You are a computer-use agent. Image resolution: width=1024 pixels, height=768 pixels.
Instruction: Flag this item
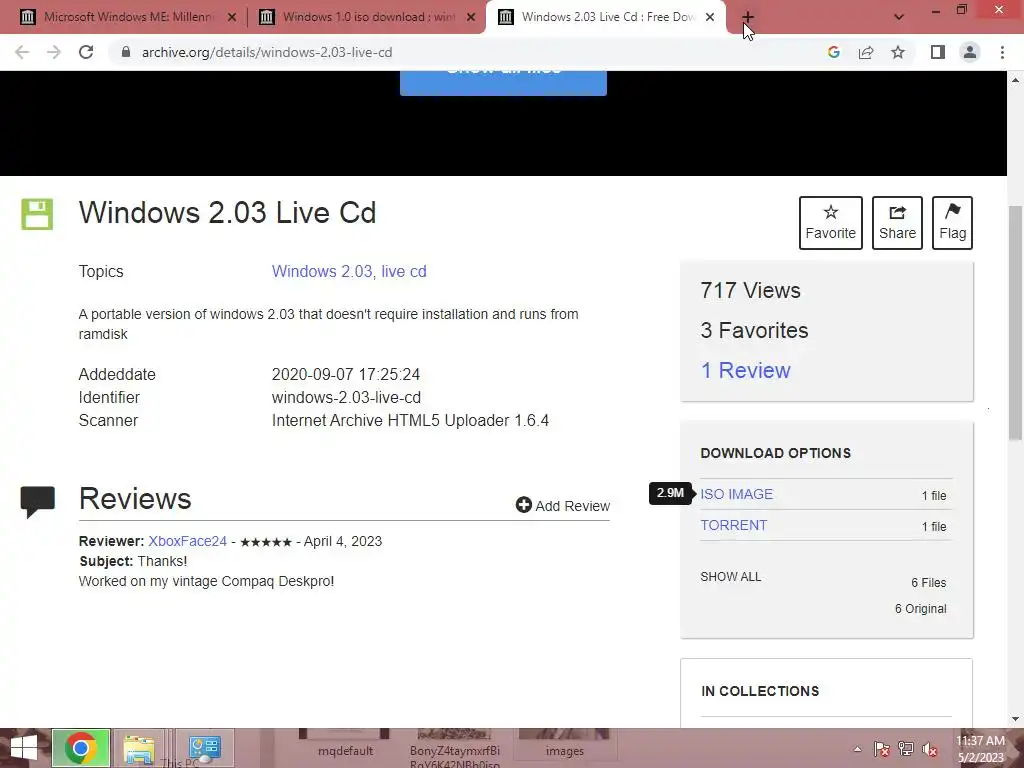pos(952,223)
